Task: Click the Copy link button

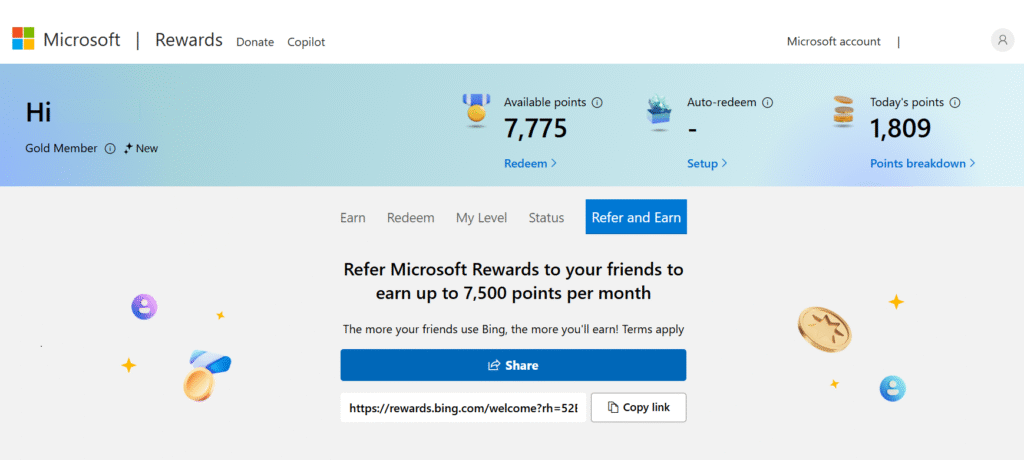Action: [638, 408]
